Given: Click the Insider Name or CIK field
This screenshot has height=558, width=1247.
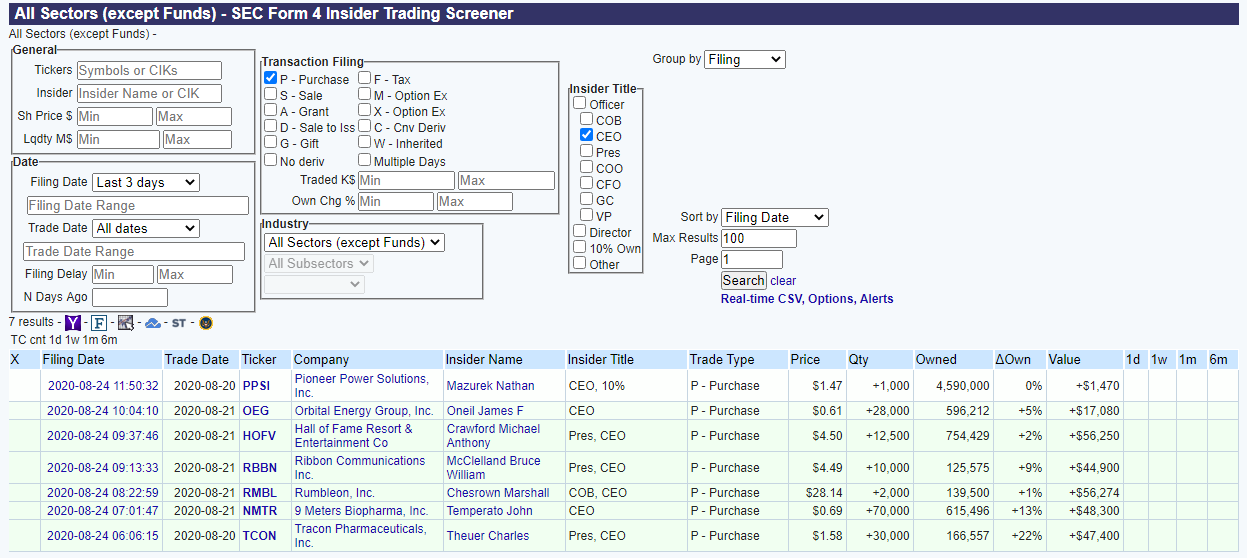Looking at the screenshot, I should (x=149, y=93).
